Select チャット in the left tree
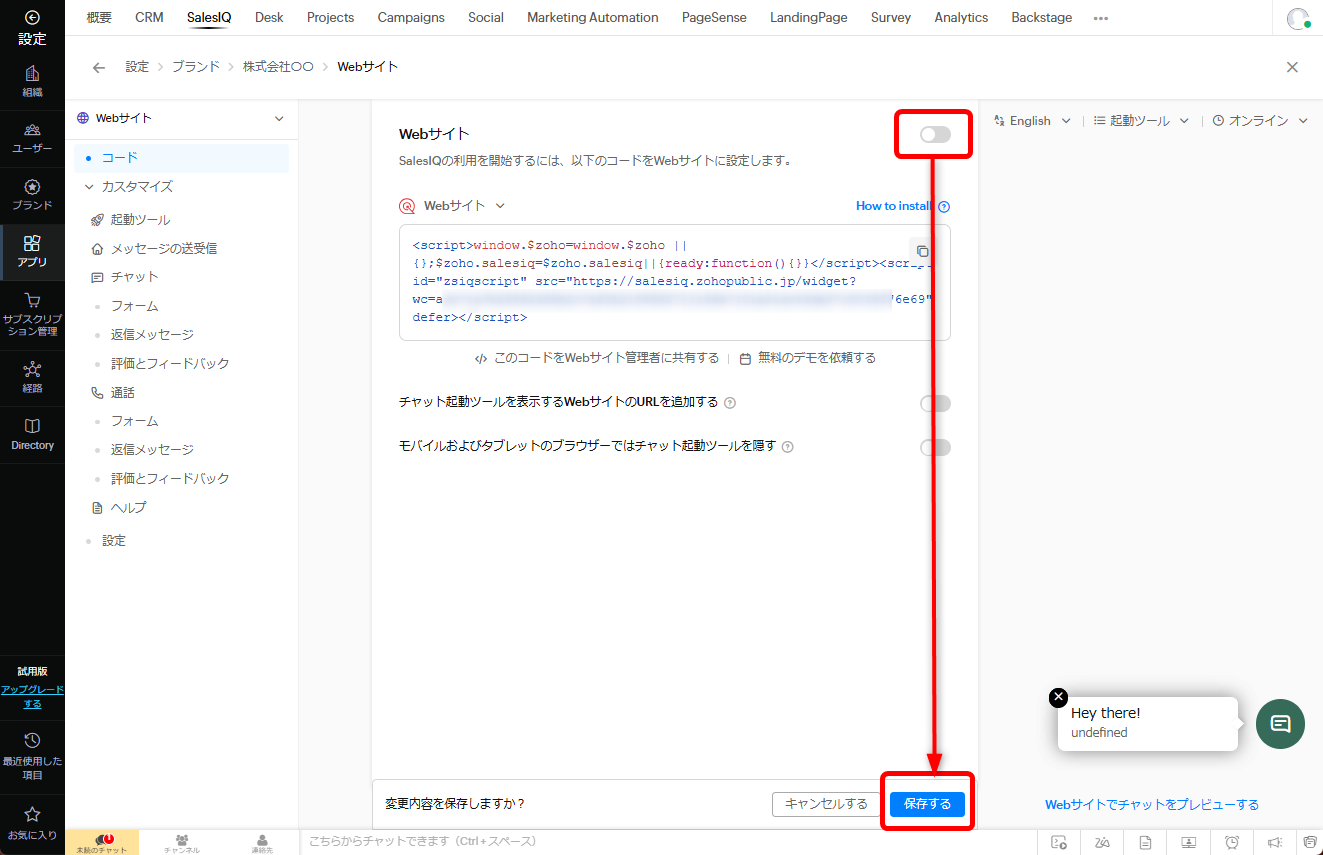 [134, 277]
